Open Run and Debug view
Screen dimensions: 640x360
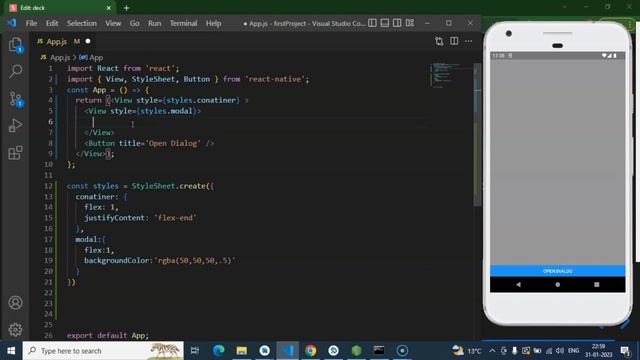click(x=16, y=126)
